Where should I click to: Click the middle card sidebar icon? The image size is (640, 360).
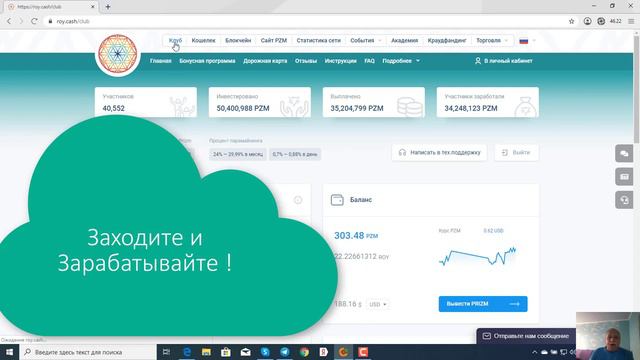coord(624,177)
